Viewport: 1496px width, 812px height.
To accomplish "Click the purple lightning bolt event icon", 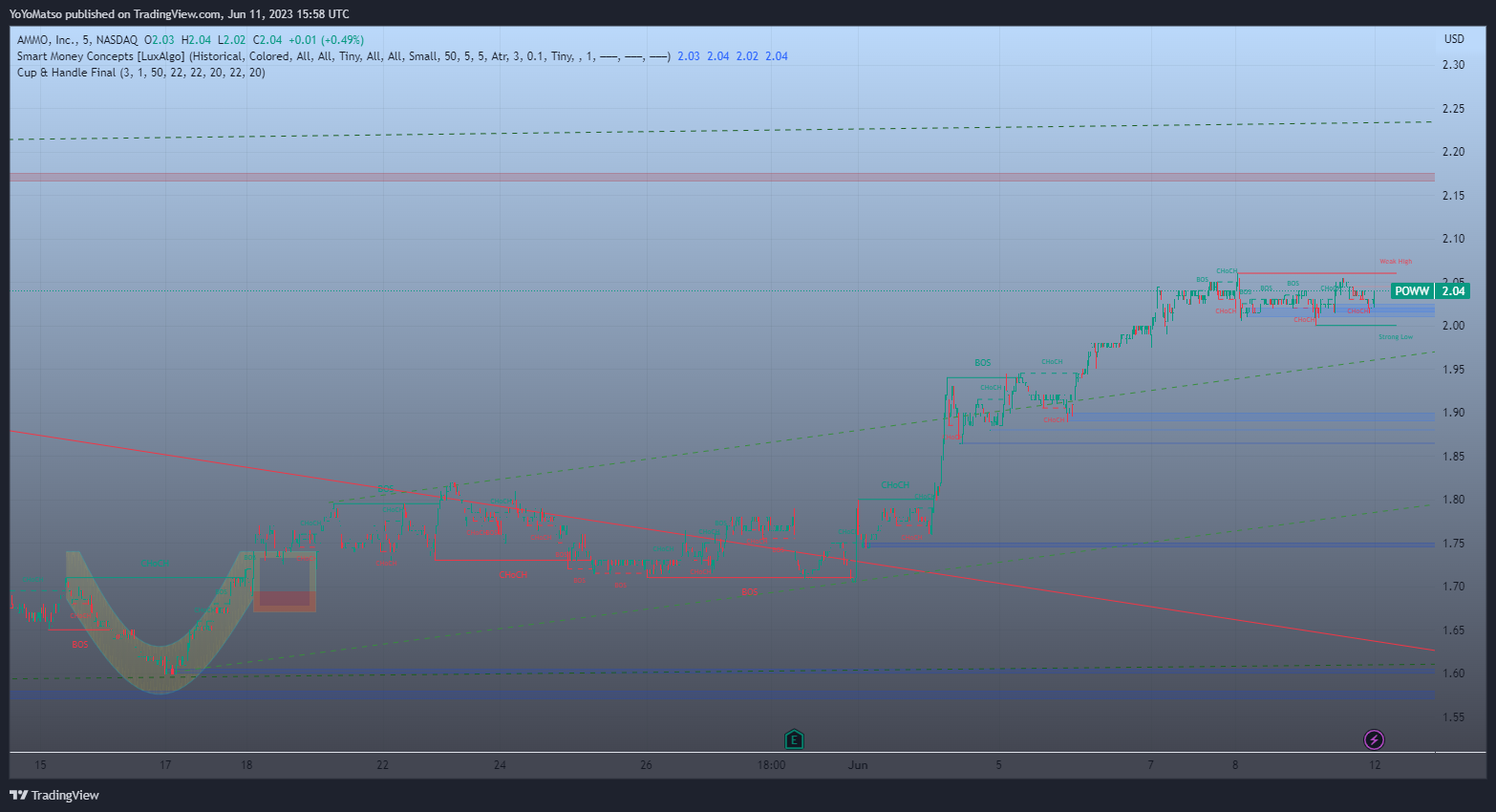I will [x=1374, y=739].
